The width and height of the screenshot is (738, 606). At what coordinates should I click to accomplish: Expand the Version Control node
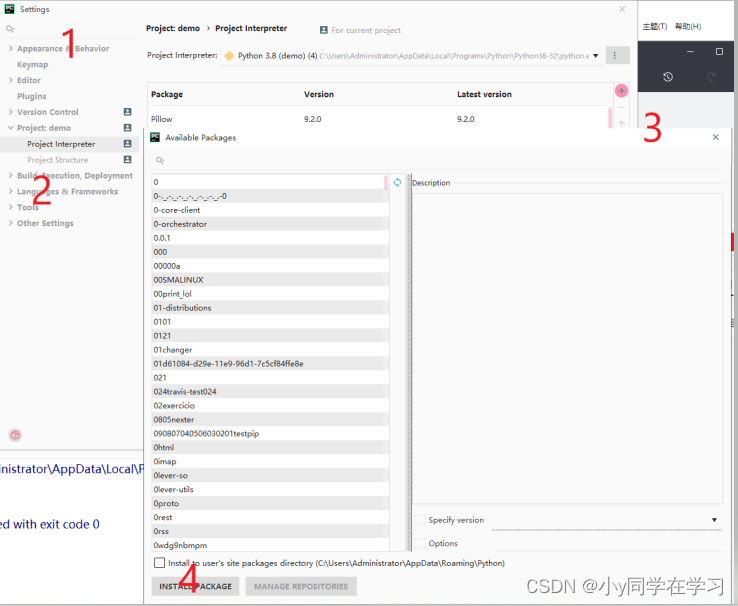[10, 112]
